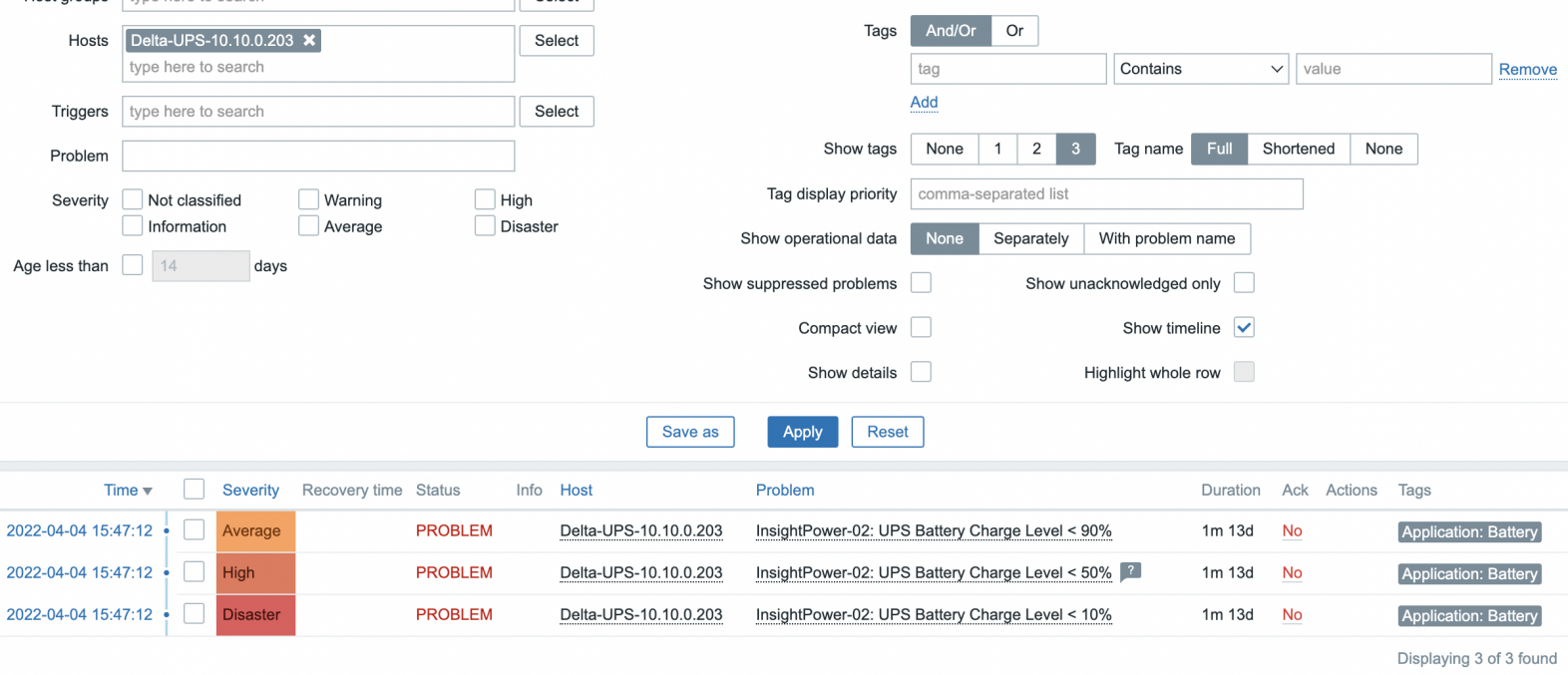Tick the Disaster severity checkbox

click(485, 225)
